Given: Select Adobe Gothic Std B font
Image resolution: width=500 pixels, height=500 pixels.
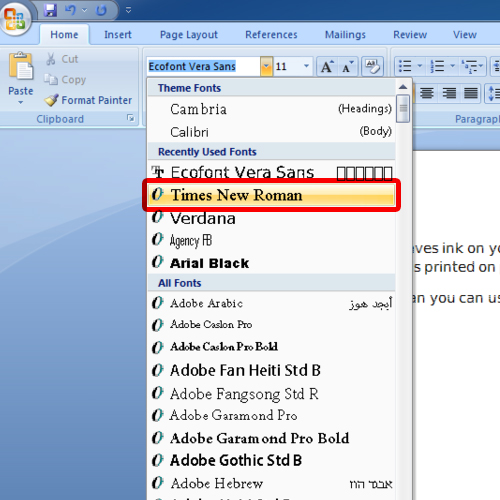Looking at the screenshot, I should 271,460.
